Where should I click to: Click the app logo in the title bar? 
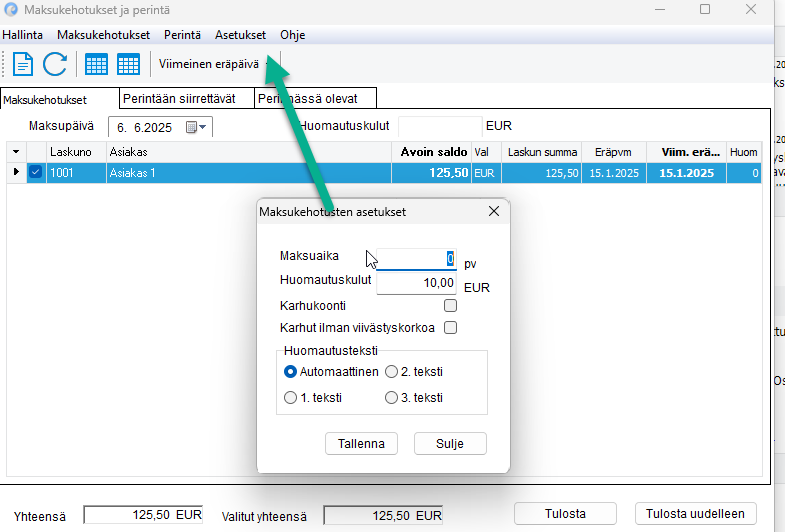pos(11,10)
